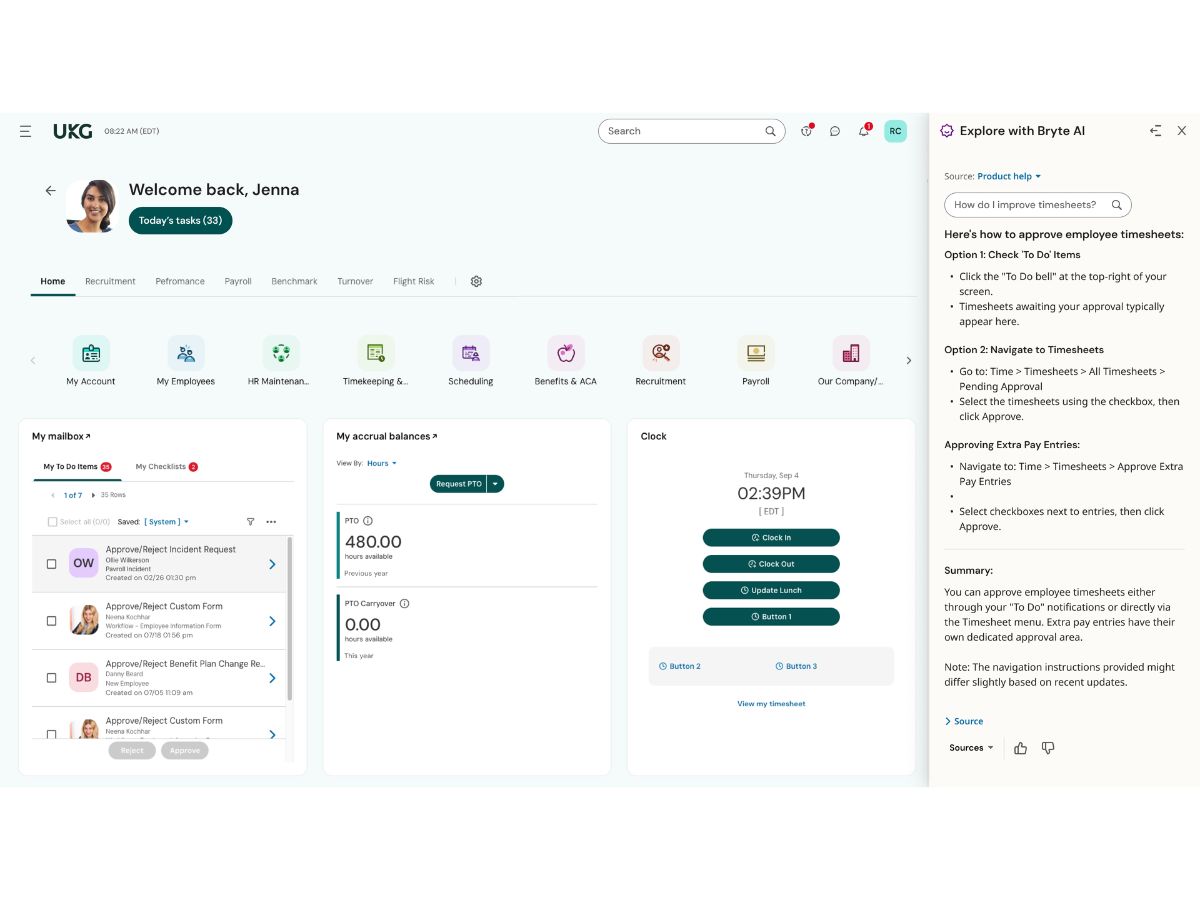This screenshot has height=900, width=1200.
Task: Open the View my timesheet link
Action: [x=771, y=704]
